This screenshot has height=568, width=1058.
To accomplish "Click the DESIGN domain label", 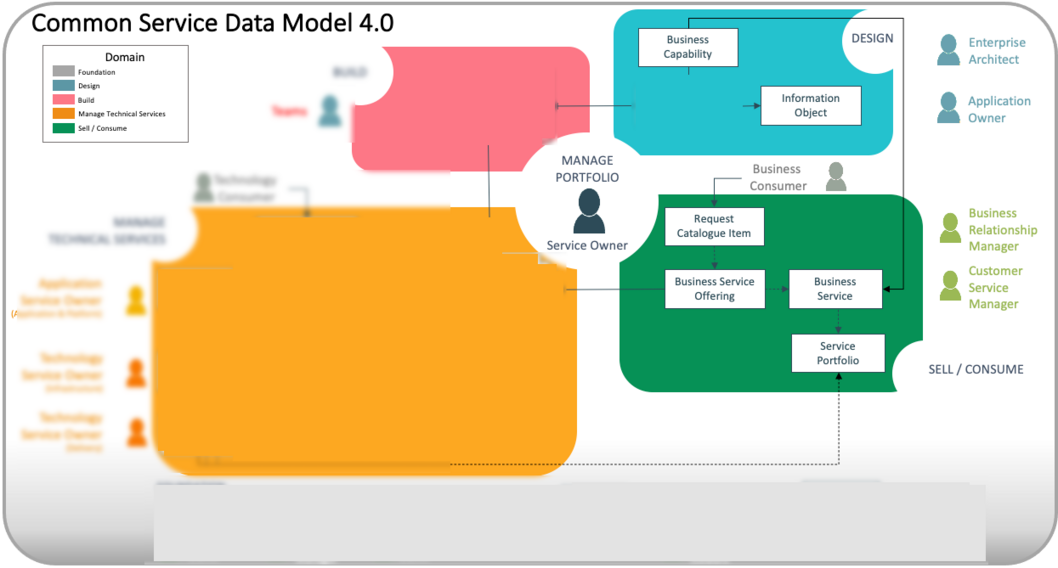I will click(872, 38).
